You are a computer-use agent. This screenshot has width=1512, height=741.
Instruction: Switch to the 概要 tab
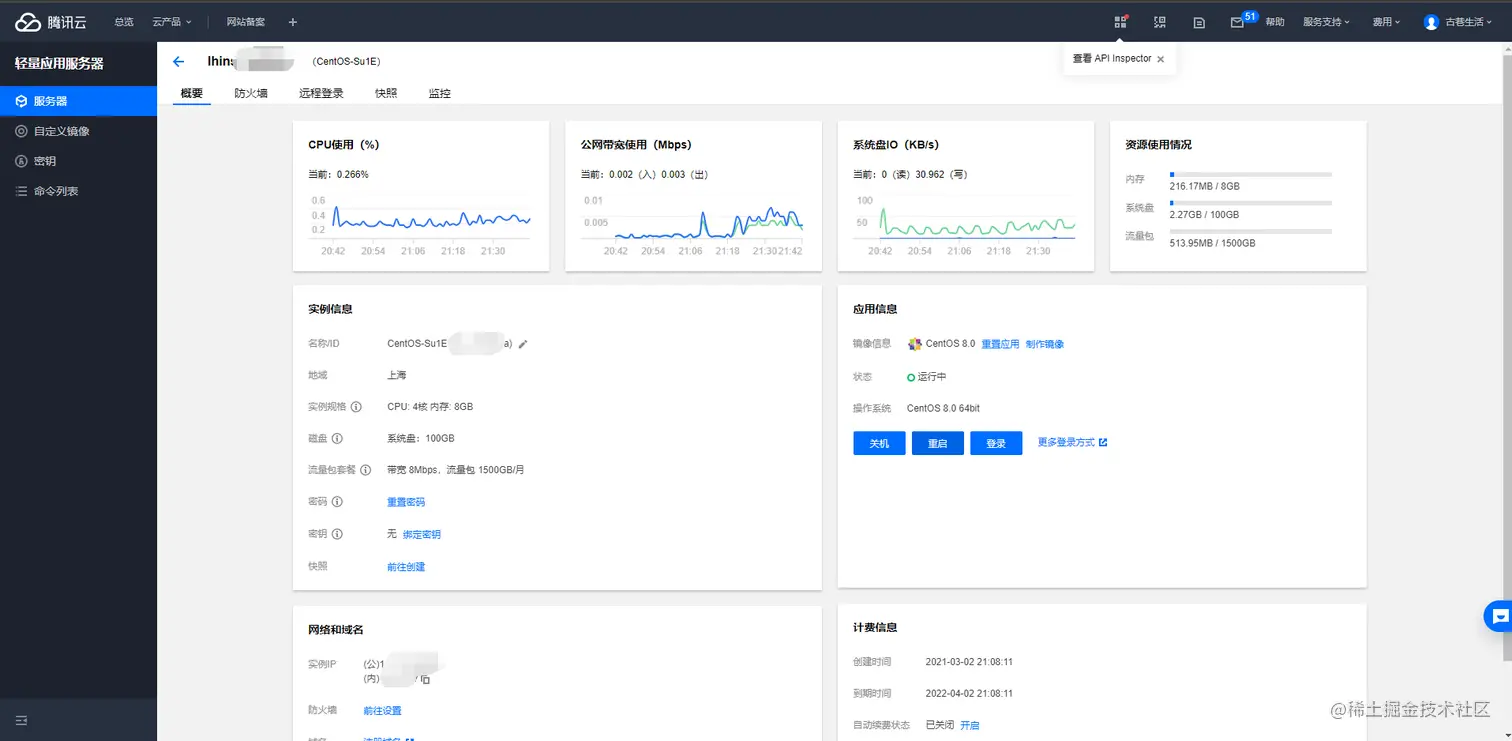[191, 93]
